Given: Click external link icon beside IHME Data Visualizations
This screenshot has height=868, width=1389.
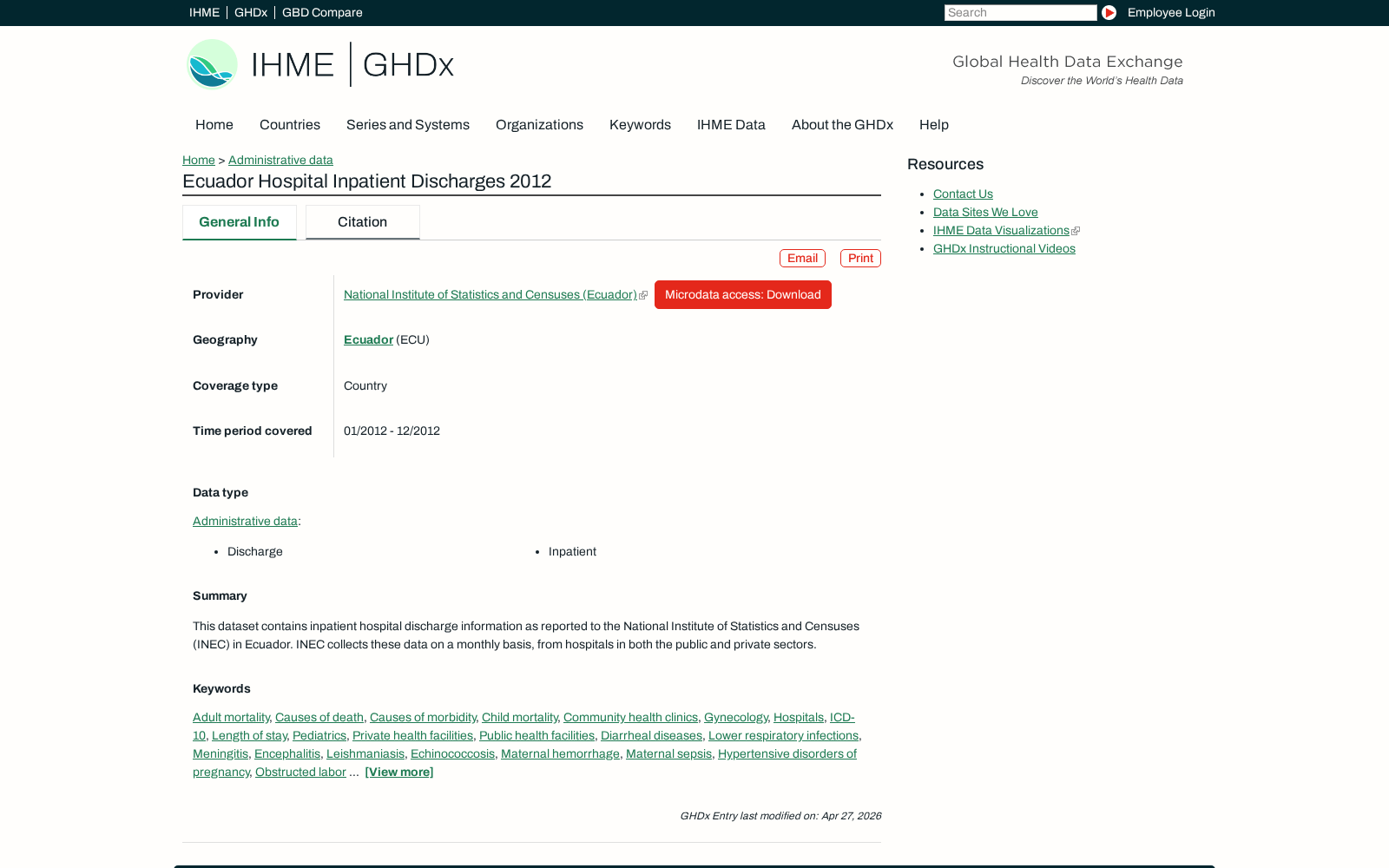Looking at the screenshot, I should (1076, 231).
